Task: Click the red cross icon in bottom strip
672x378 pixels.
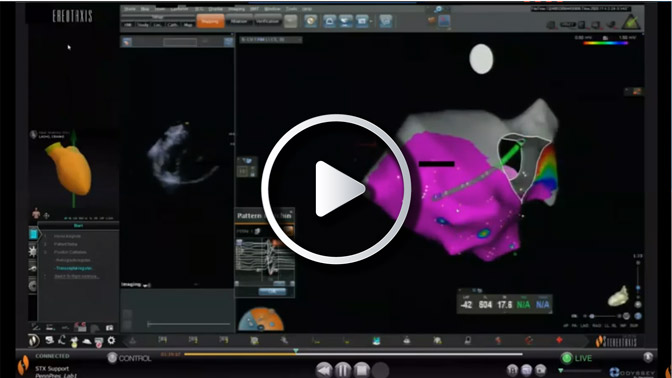Action: (559, 340)
